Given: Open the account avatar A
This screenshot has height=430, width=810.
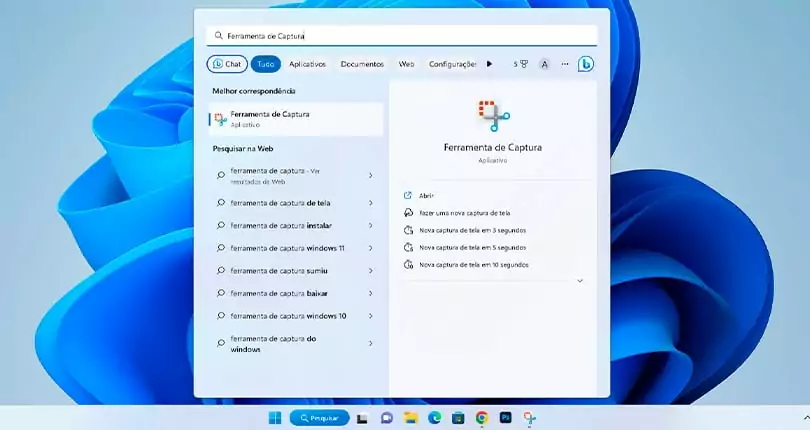Looking at the screenshot, I should tap(544, 65).
